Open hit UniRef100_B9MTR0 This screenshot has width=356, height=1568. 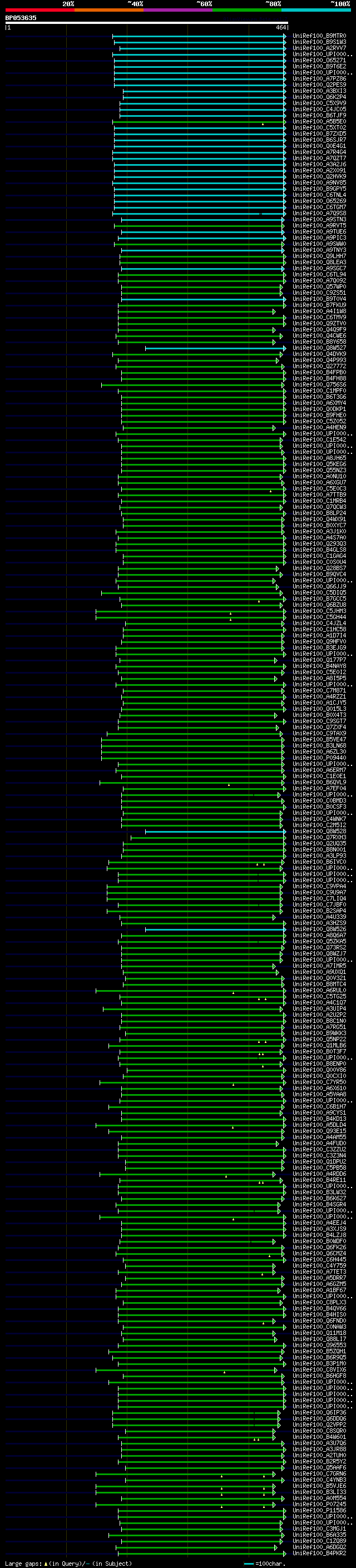click(319, 36)
